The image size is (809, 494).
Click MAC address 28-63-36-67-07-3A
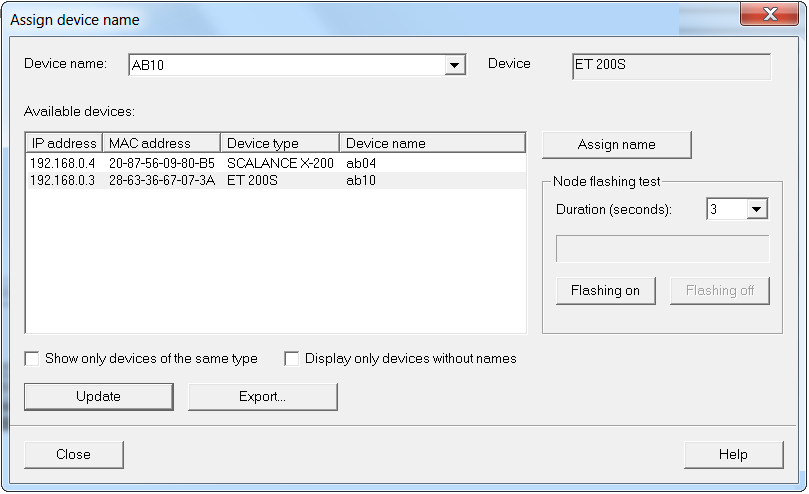(x=161, y=180)
